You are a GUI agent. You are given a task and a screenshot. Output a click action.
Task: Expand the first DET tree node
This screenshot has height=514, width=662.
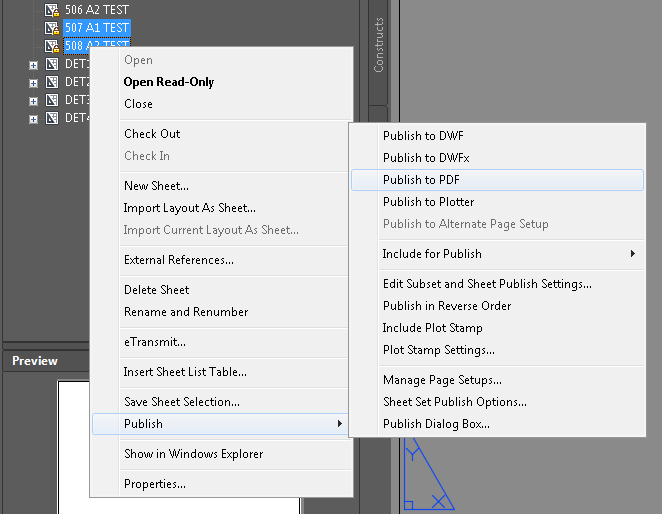tap(33, 65)
